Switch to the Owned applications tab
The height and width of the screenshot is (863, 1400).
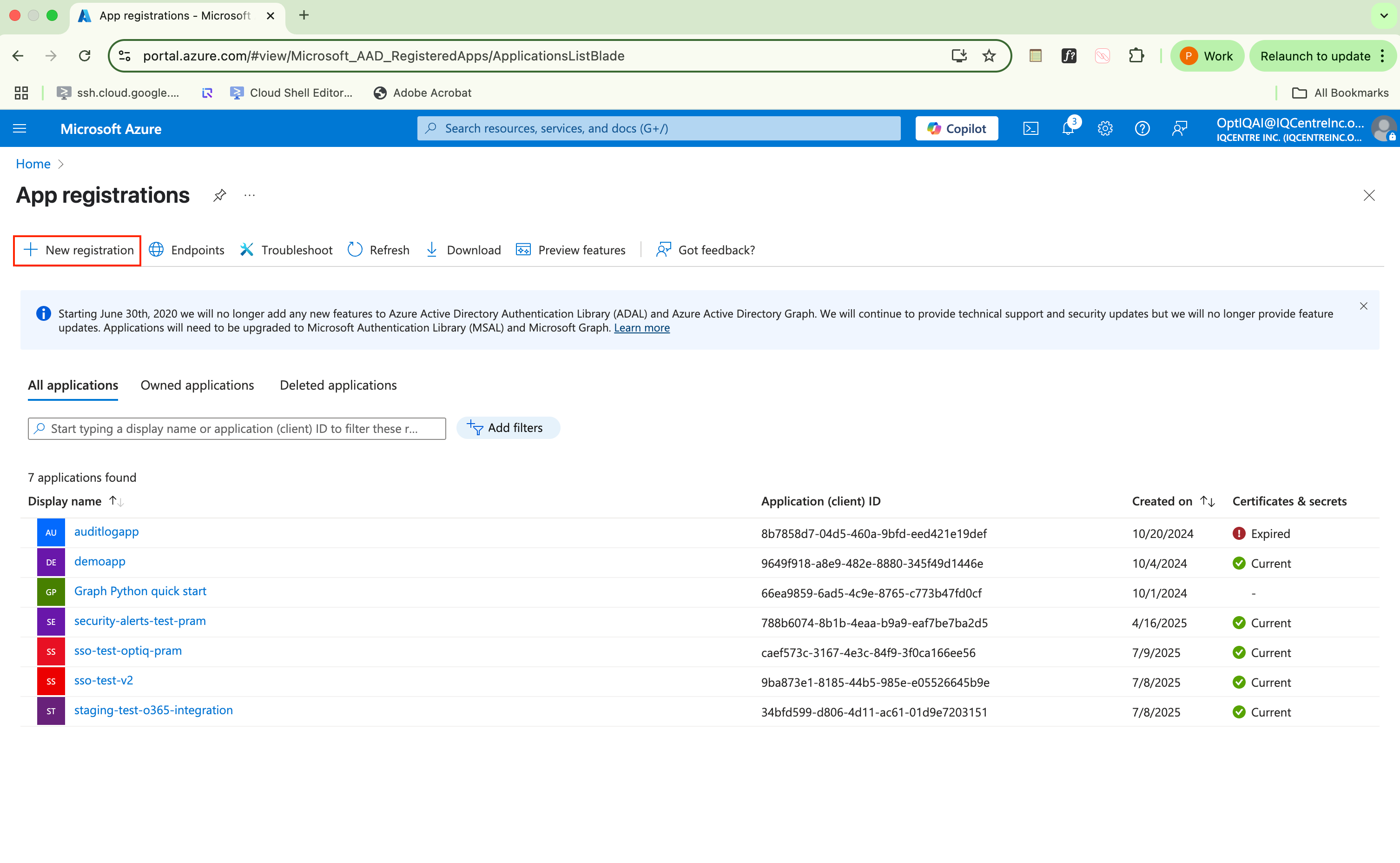pyautogui.click(x=198, y=385)
